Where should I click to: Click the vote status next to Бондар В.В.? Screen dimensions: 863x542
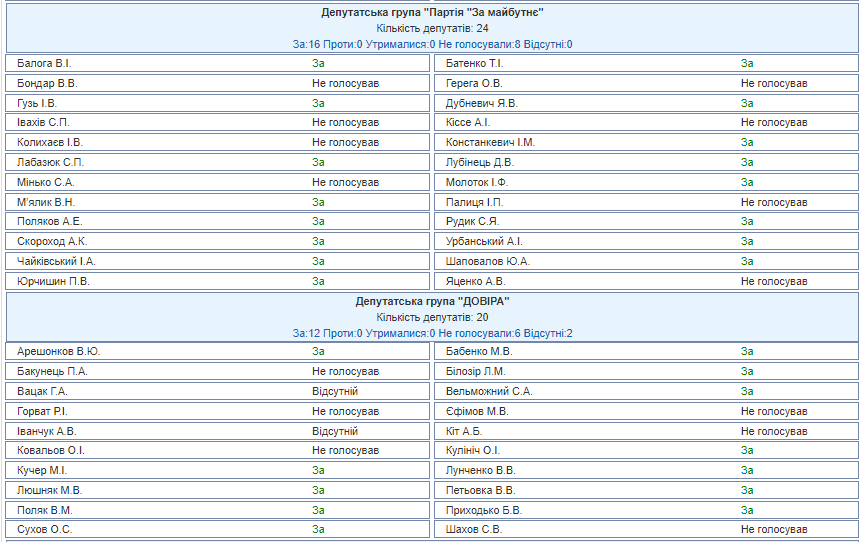(345, 83)
